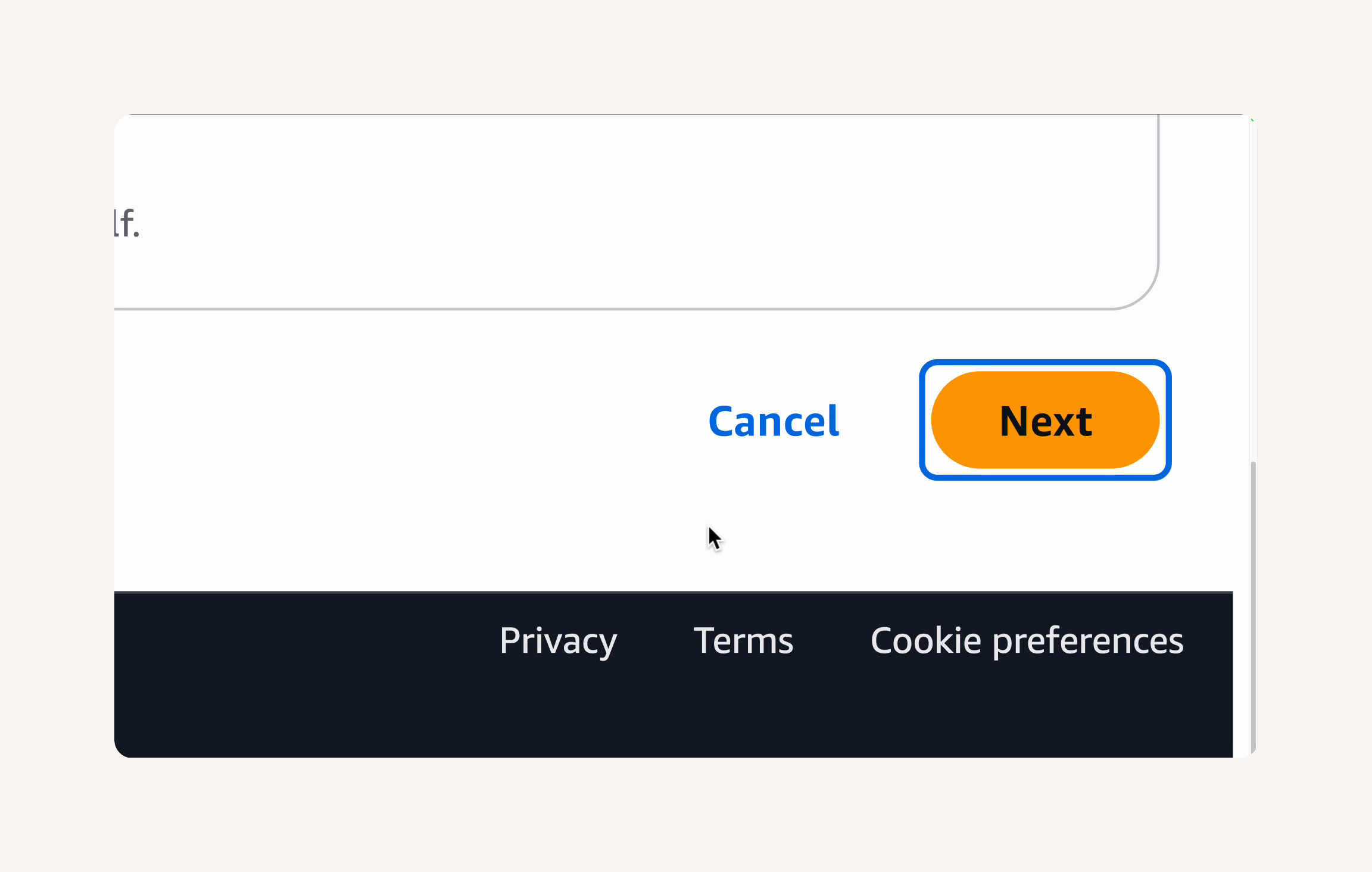This screenshot has width=1372, height=872.
Task: Click the footer space beneath Cookie preferences
Action: [1027, 710]
